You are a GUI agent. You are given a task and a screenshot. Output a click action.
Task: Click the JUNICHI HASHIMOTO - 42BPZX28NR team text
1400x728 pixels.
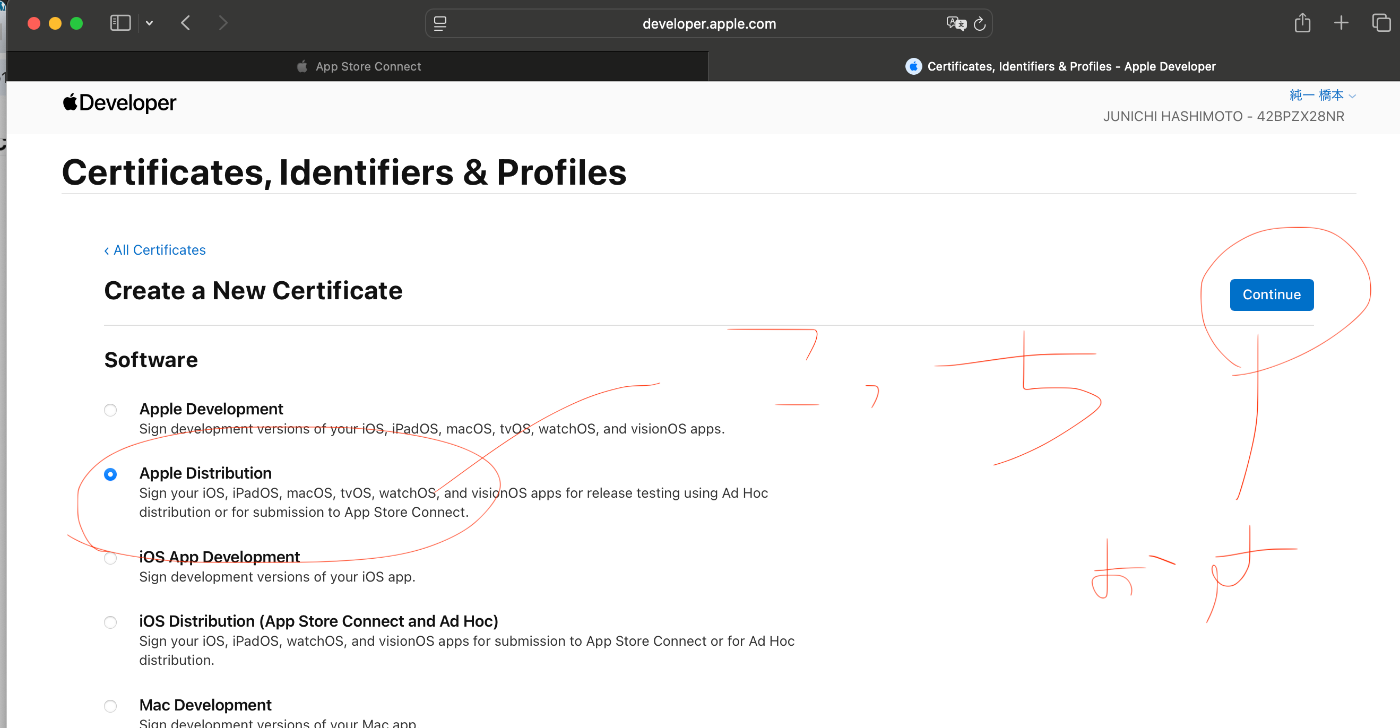tap(1224, 116)
